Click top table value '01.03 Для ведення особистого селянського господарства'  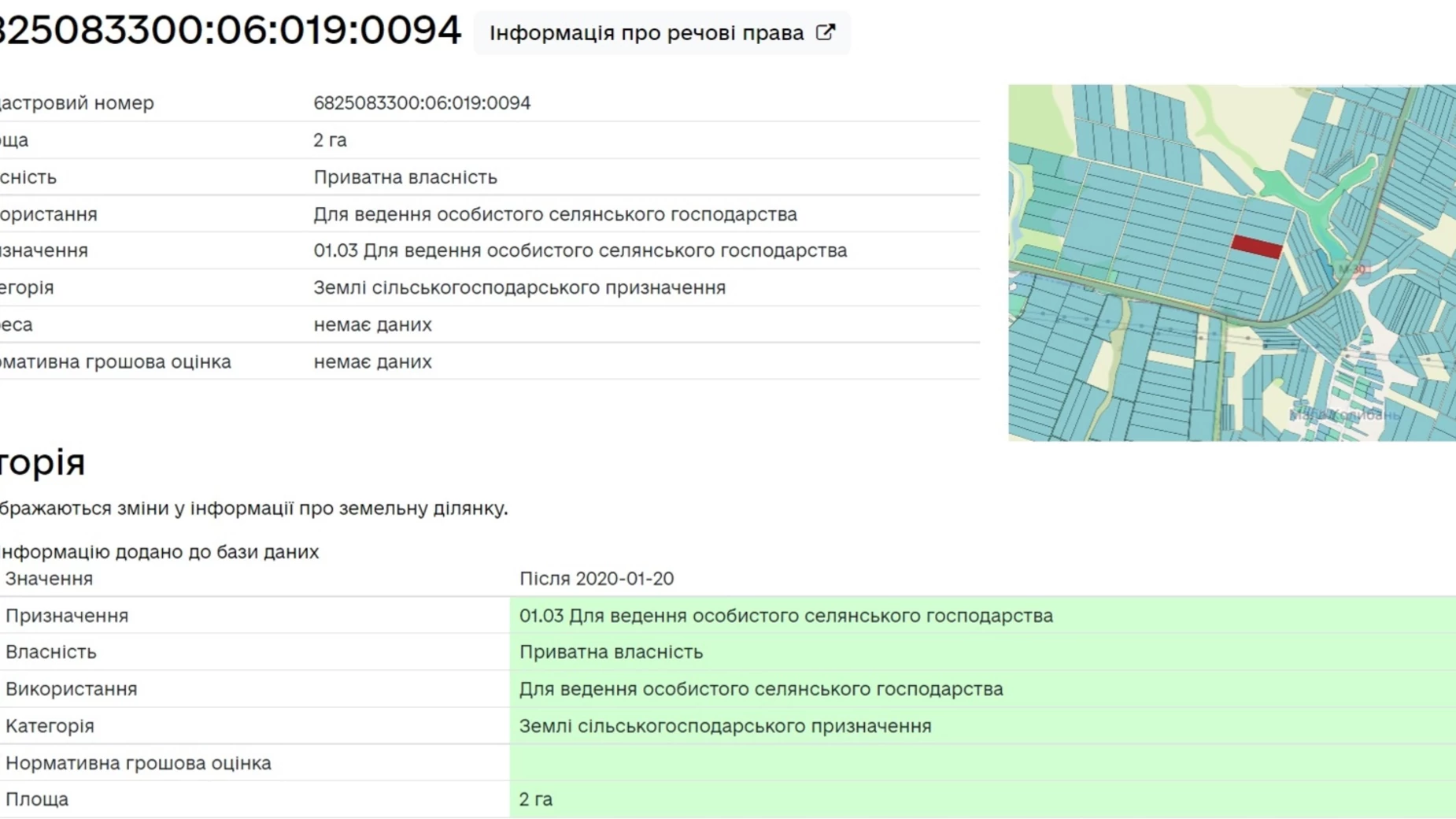point(580,250)
